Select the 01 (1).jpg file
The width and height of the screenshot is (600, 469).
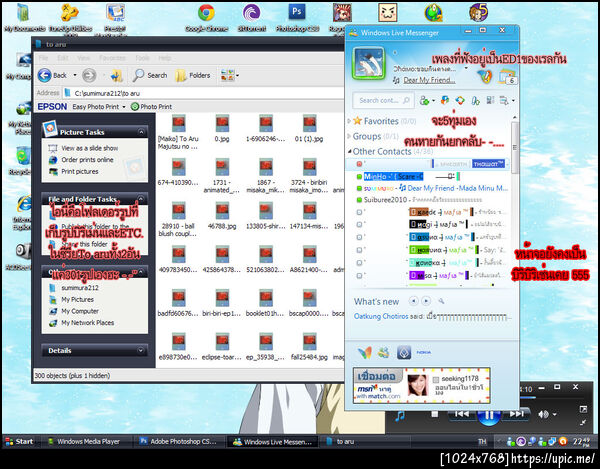[309, 129]
